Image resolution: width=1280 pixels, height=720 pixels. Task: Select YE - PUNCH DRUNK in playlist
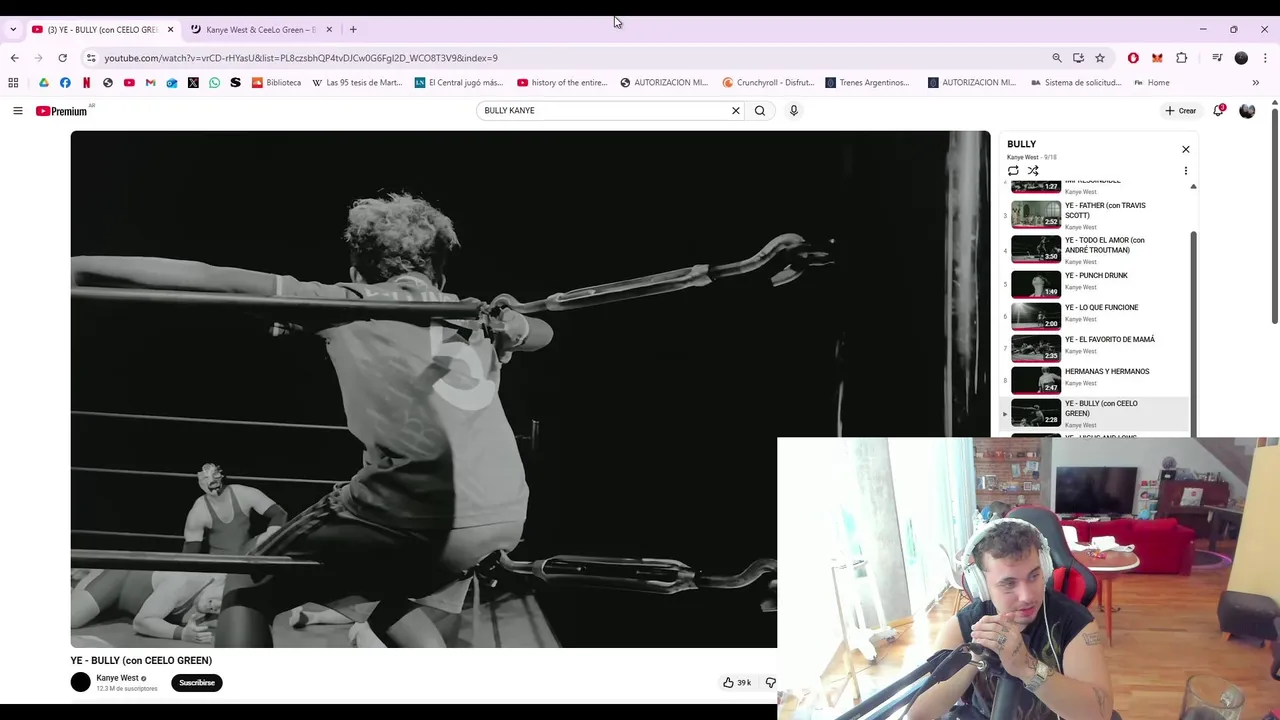pos(1096,284)
